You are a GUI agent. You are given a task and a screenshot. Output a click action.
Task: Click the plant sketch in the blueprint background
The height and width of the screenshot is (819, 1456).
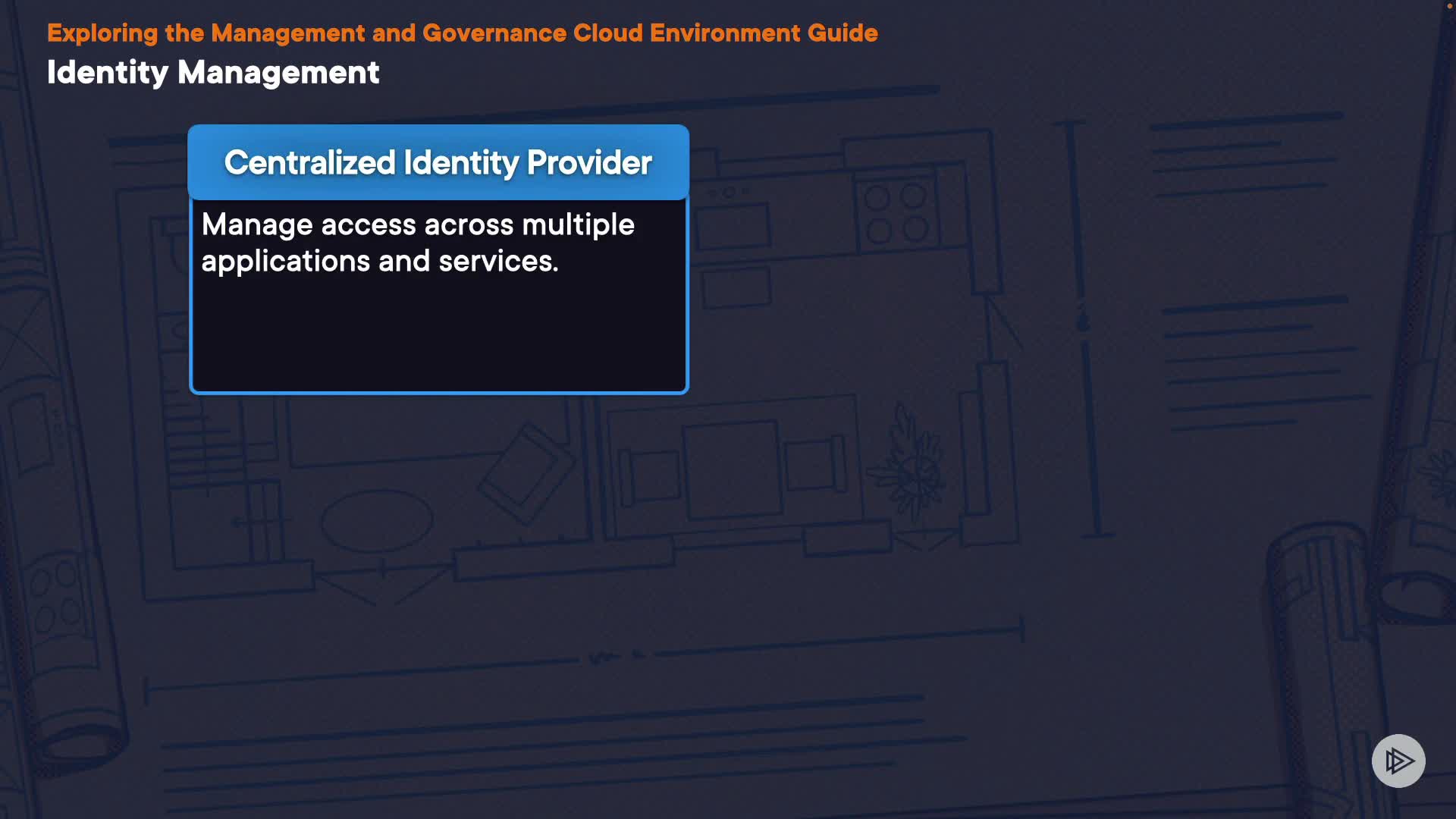914,469
